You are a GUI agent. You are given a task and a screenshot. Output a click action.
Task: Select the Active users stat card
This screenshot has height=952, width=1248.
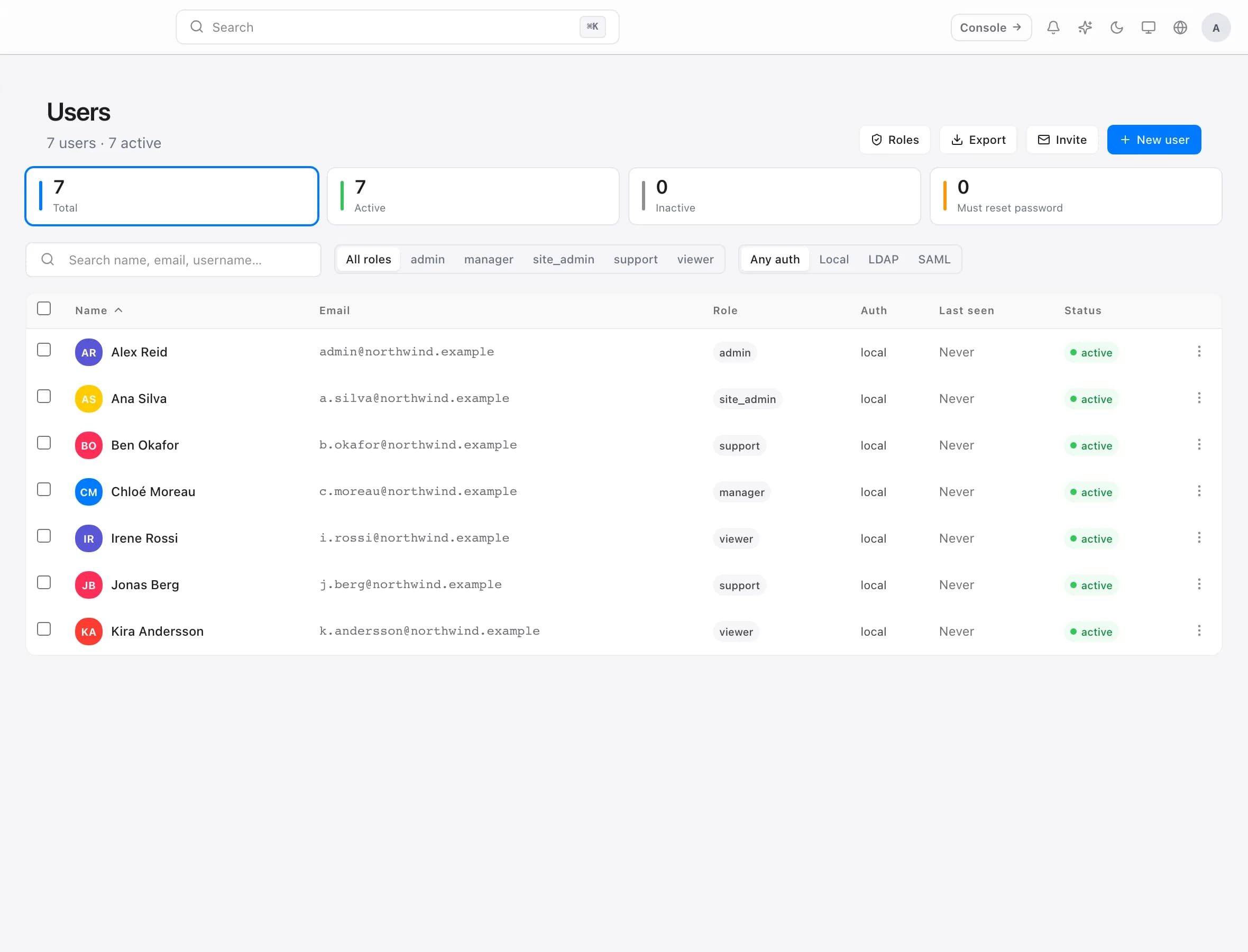point(473,196)
